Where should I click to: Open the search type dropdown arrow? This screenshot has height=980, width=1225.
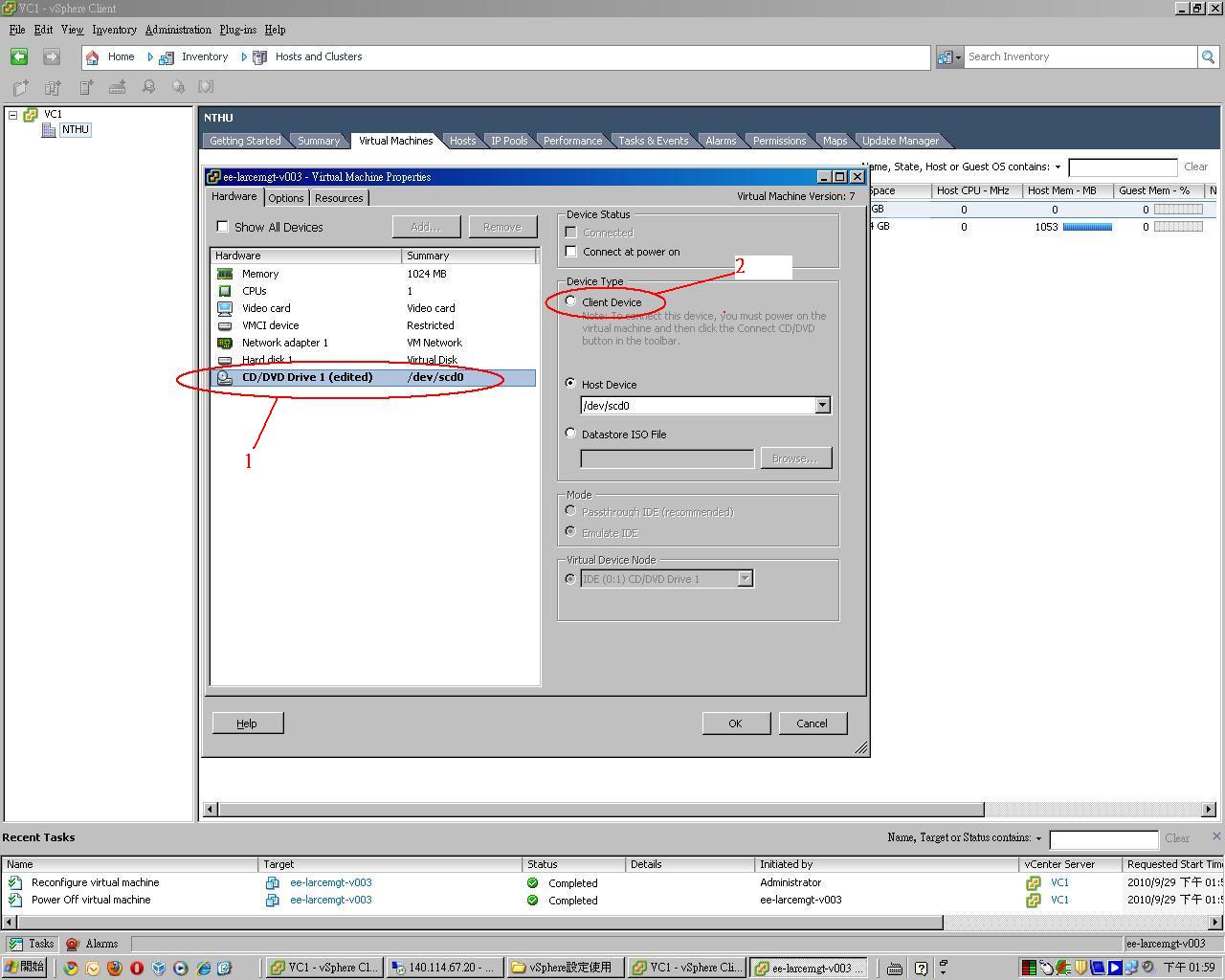pyautogui.click(x=957, y=57)
